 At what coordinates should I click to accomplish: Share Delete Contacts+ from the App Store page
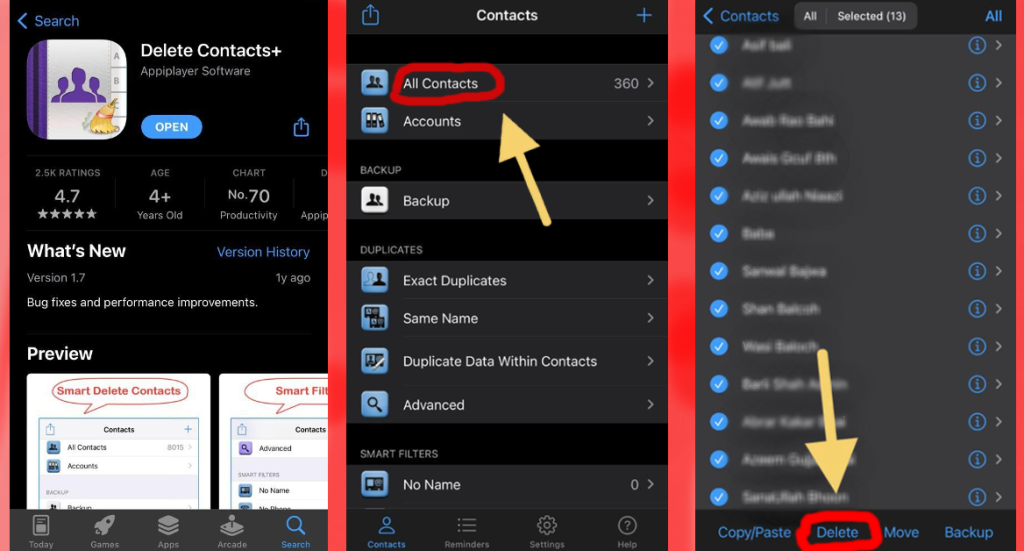point(301,127)
